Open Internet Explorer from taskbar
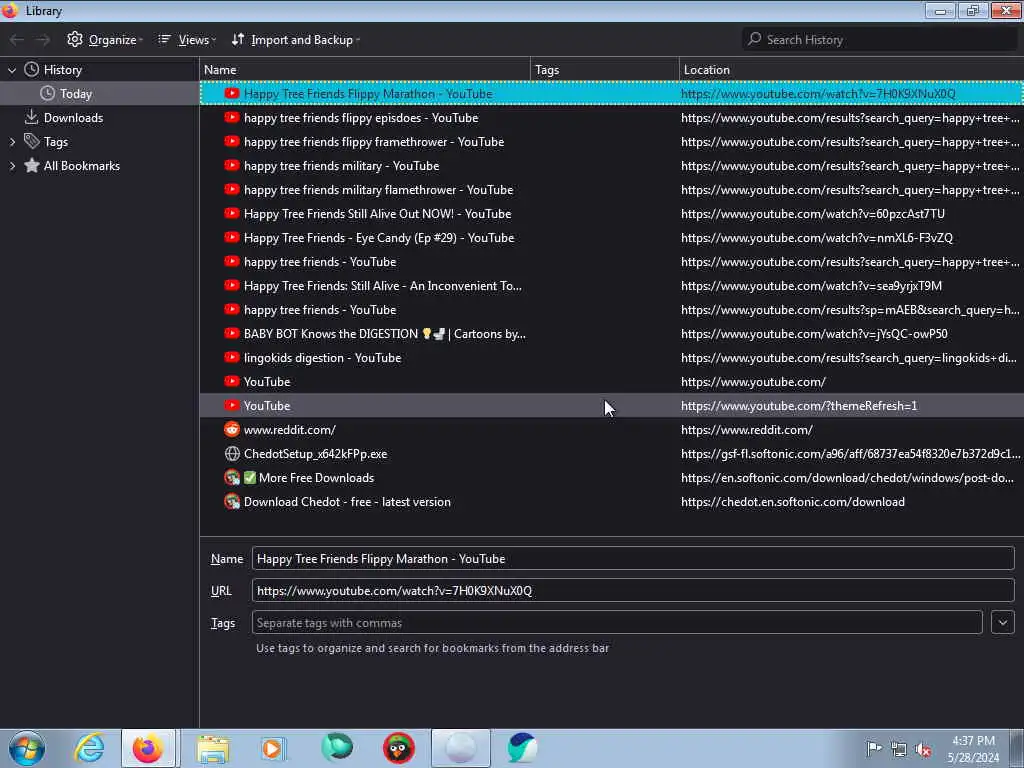 [89, 748]
